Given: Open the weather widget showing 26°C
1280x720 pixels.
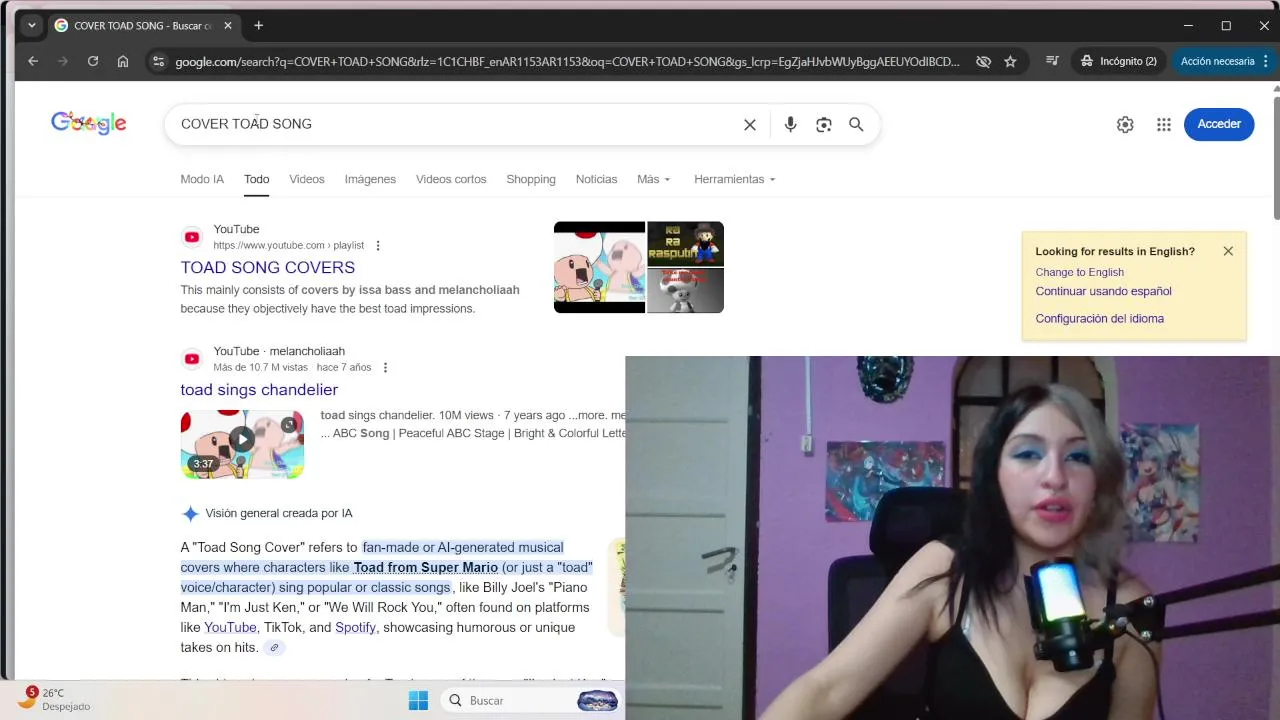Looking at the screenshot, I should pyautogui.click(x=55, y=699).
